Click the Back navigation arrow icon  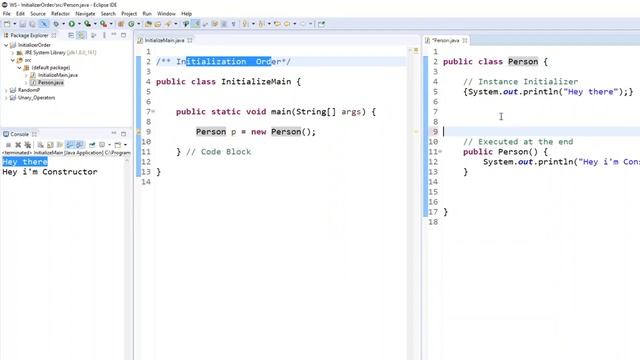287,24
